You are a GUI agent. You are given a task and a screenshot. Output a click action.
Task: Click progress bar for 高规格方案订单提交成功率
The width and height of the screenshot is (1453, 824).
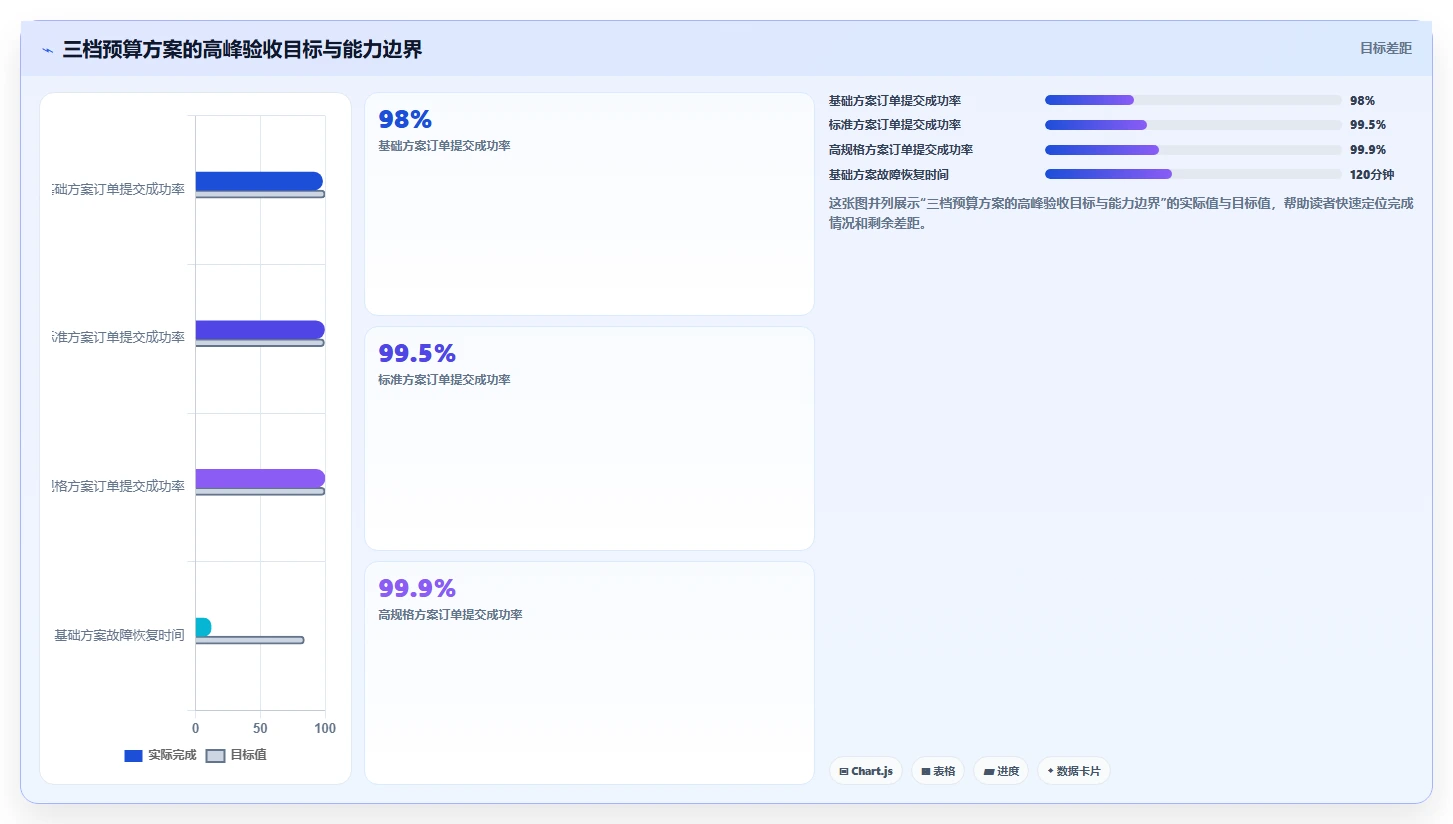(1193, 150)
